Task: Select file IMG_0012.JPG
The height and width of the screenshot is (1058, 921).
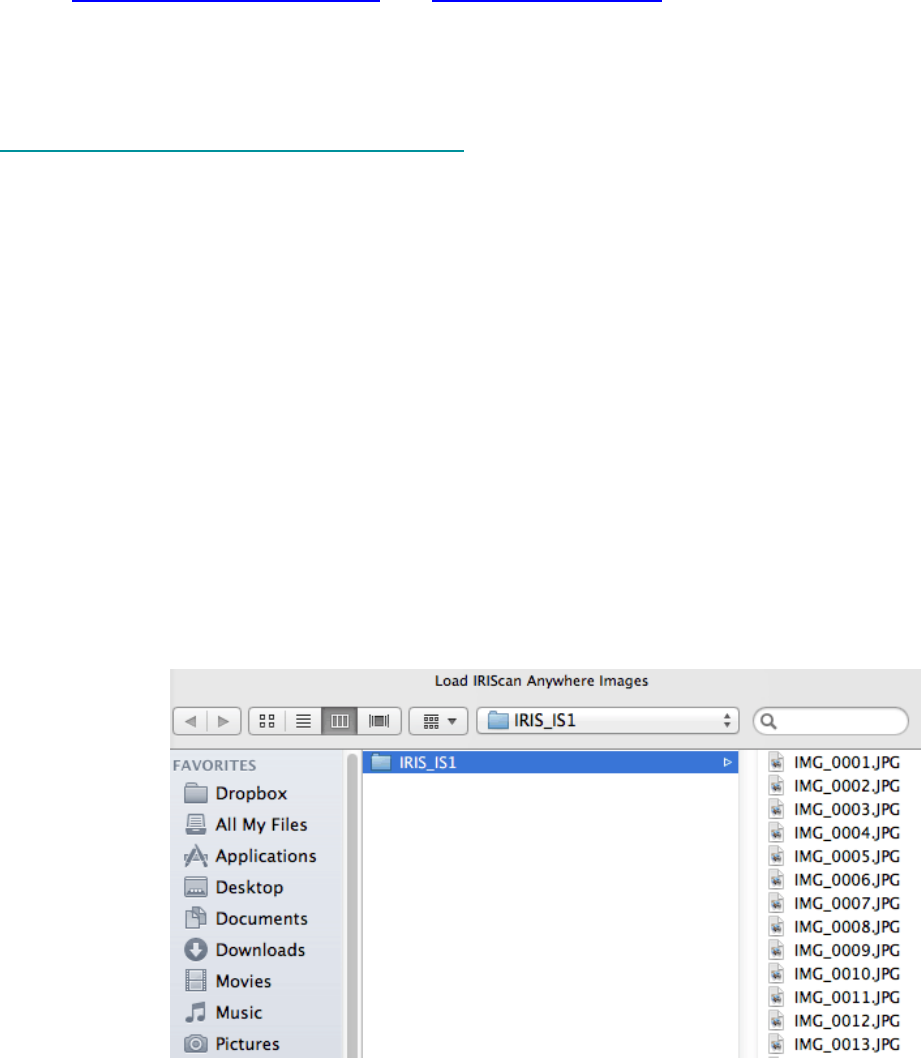Action: tap(835, 1021)
